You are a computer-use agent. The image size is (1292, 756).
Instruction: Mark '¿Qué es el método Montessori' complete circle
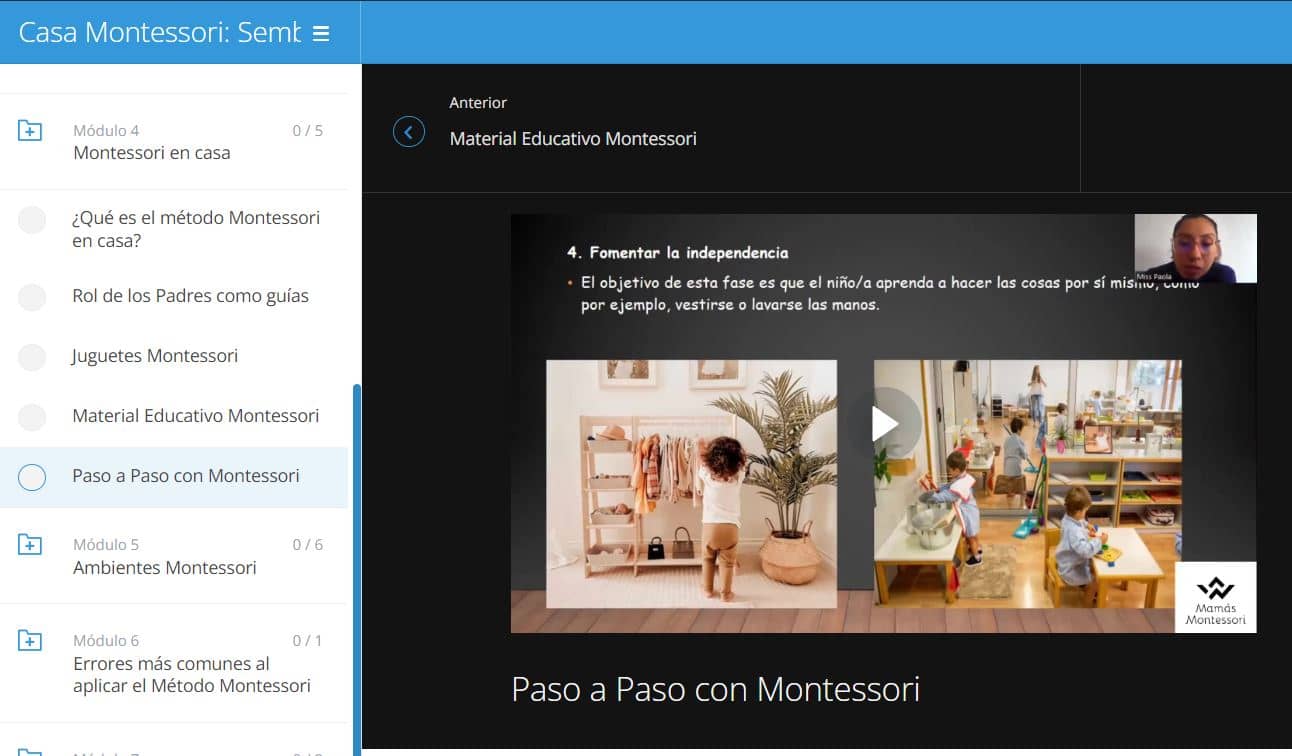click(x=32, y=220)
